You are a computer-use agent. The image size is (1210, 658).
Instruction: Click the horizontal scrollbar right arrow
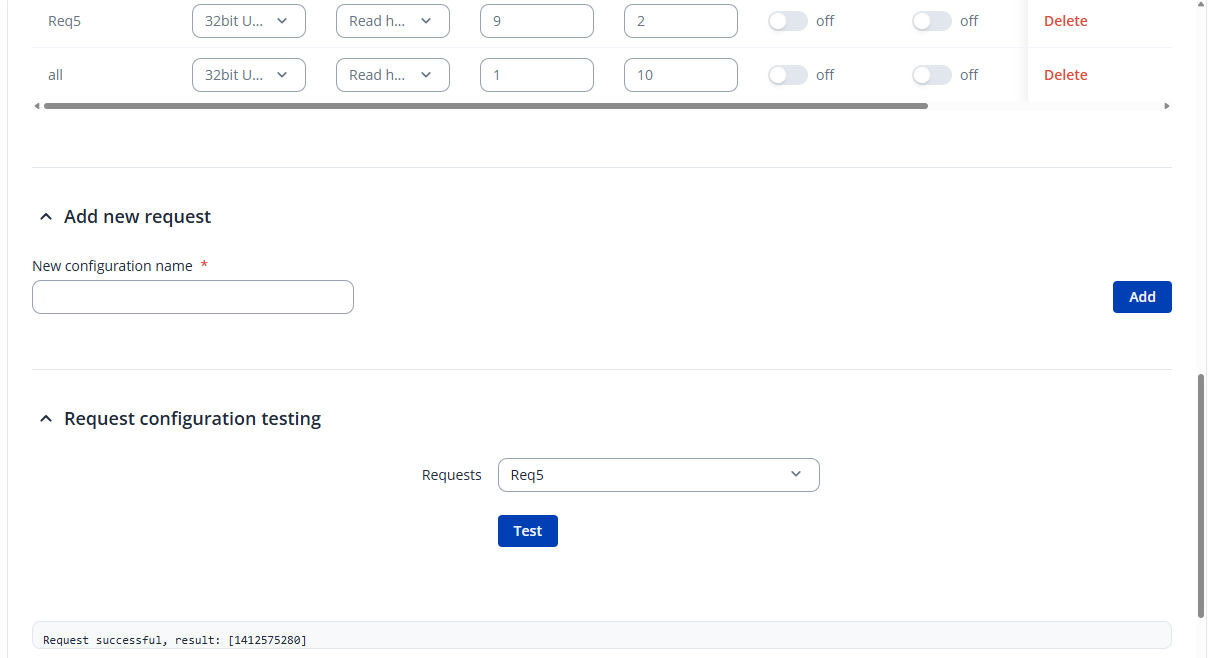tap(1166, 106)
